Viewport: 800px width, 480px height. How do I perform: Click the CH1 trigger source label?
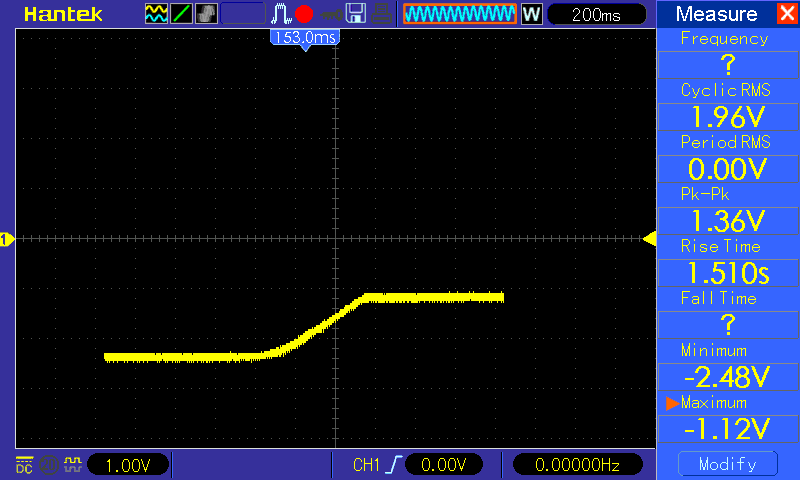366,465
